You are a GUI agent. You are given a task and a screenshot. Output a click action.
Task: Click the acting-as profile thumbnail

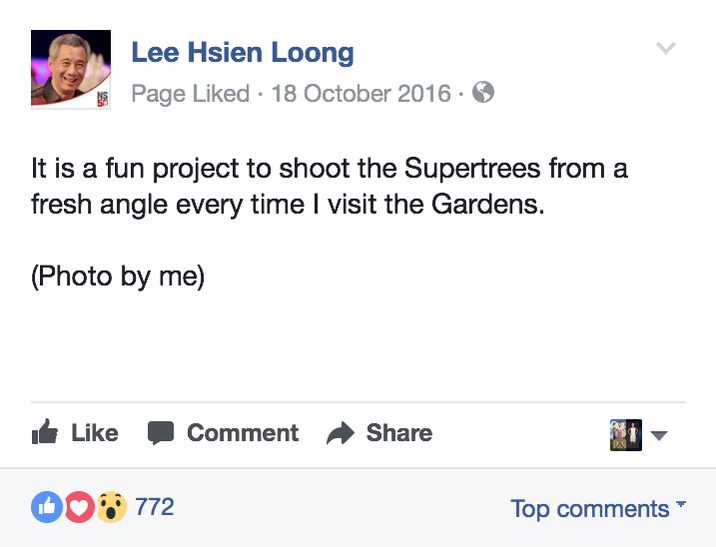tap(626, 435)
